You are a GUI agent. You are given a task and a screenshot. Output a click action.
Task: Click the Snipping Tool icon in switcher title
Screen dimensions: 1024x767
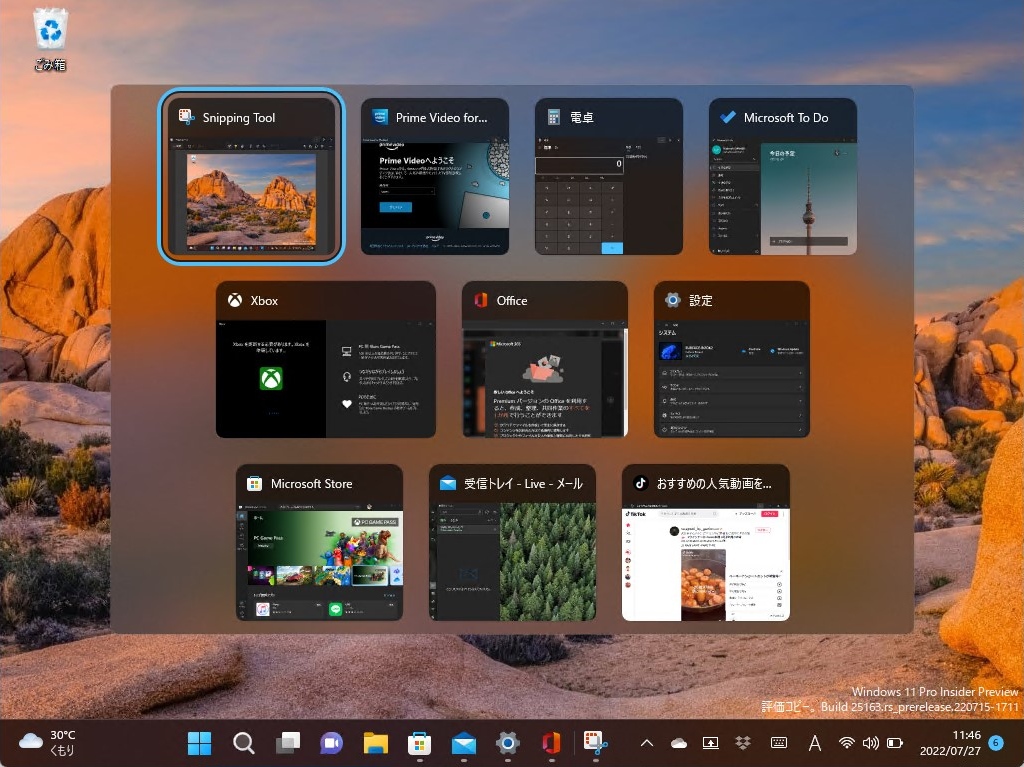click(186, 118)
